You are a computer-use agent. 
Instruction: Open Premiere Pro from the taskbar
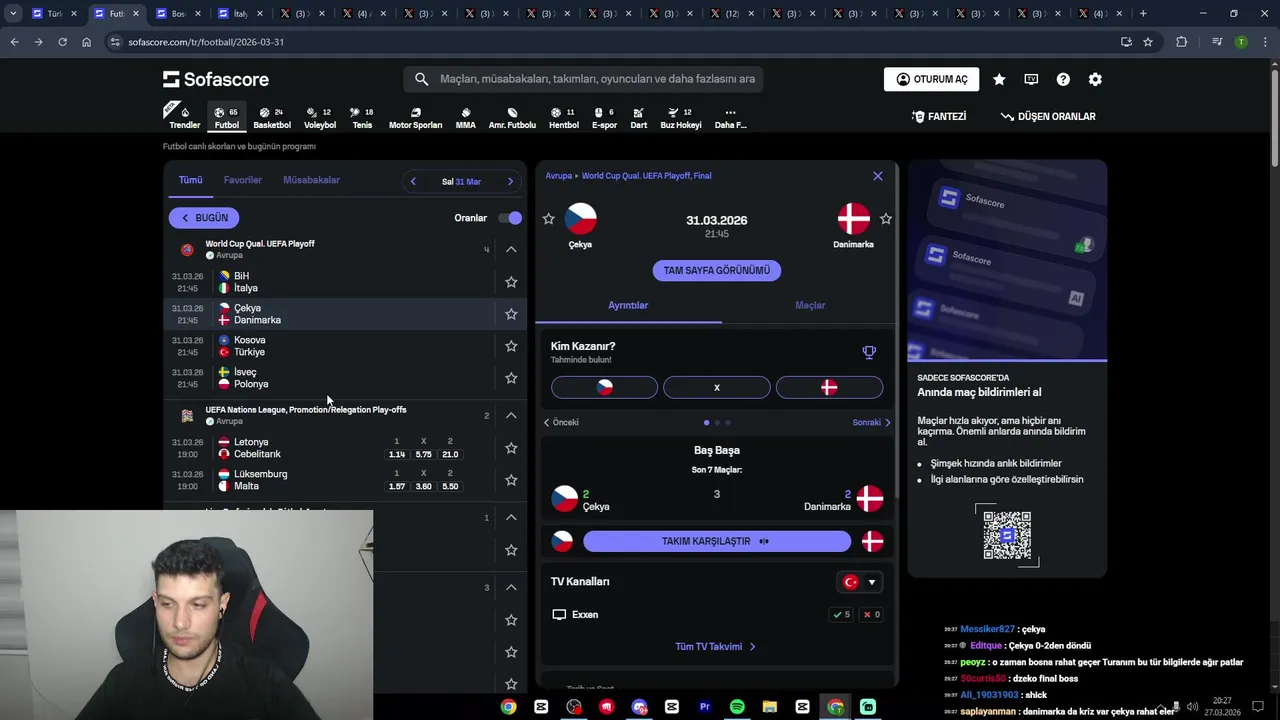click(x=704, y=707)
